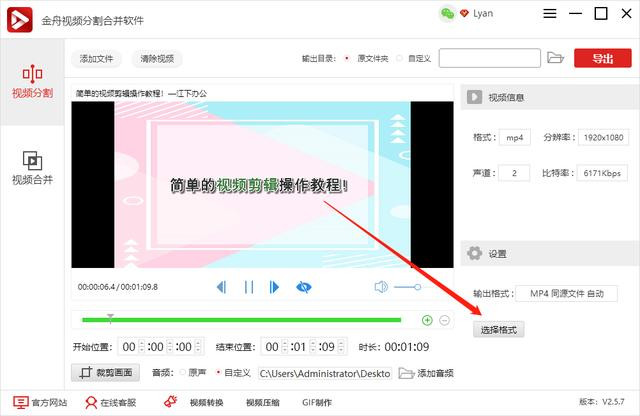Screen dimensions: 640x416
Task: Click the start position seconds field
Action: 184,347
